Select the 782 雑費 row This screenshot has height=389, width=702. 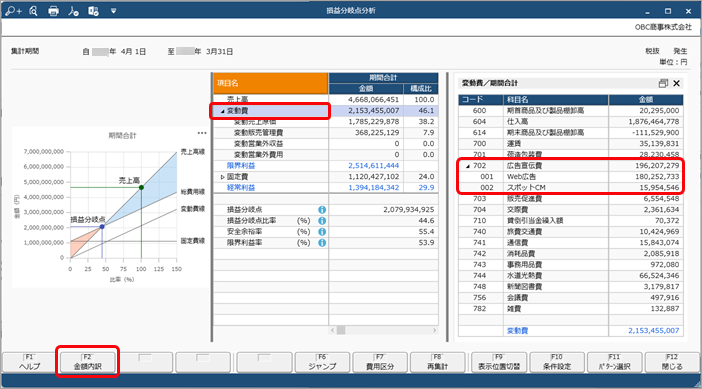(x=571, y=308)
